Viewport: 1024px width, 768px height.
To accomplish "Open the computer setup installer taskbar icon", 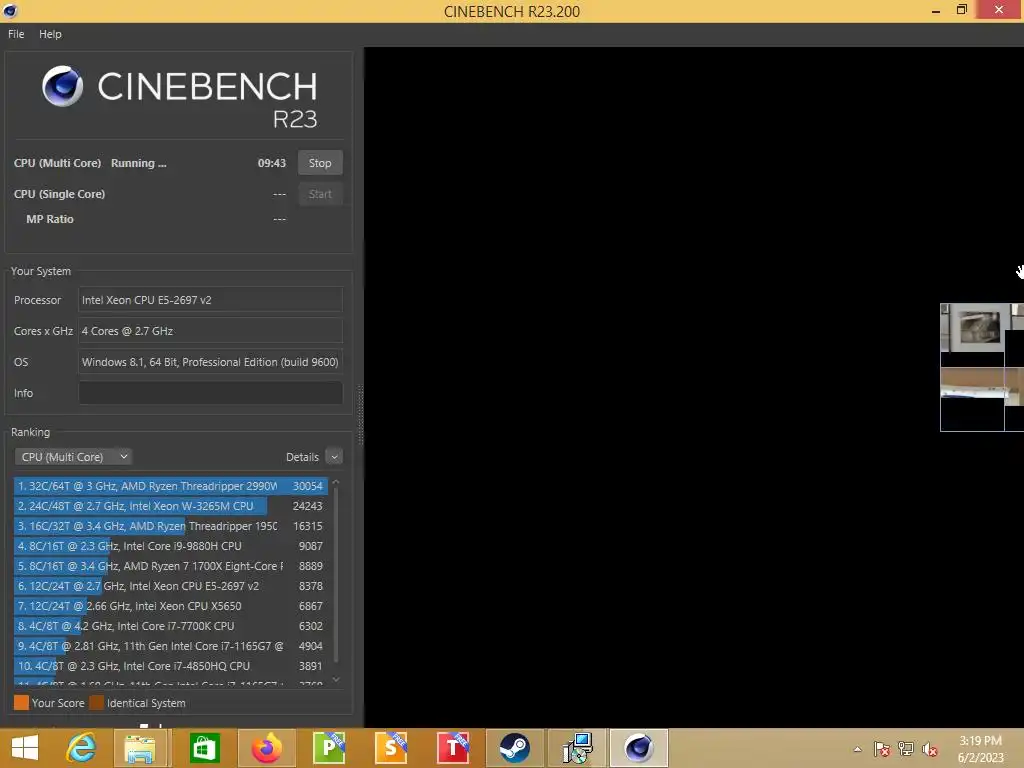I will point(577,748).
